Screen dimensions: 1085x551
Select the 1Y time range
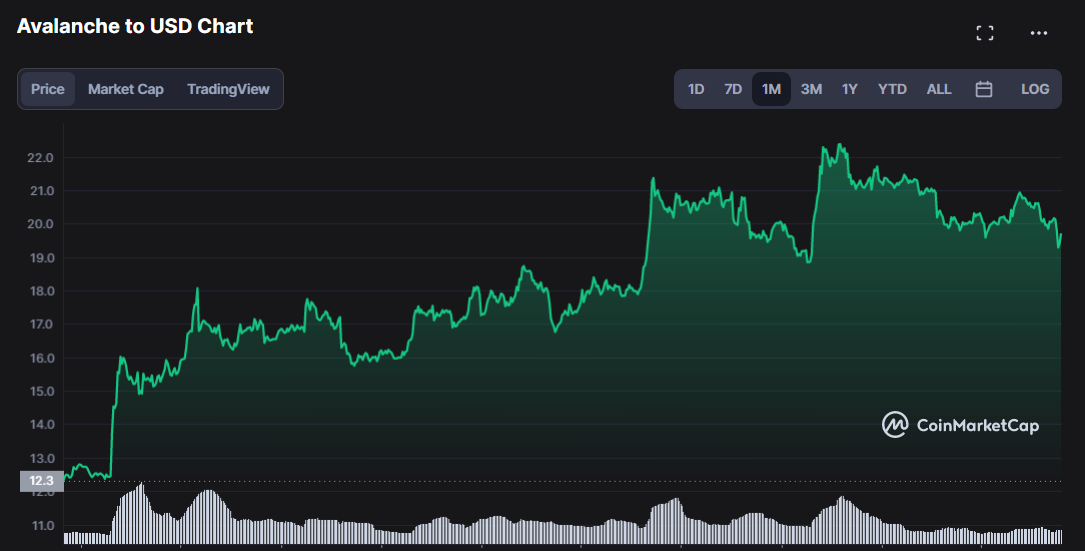tap(850, 89)
